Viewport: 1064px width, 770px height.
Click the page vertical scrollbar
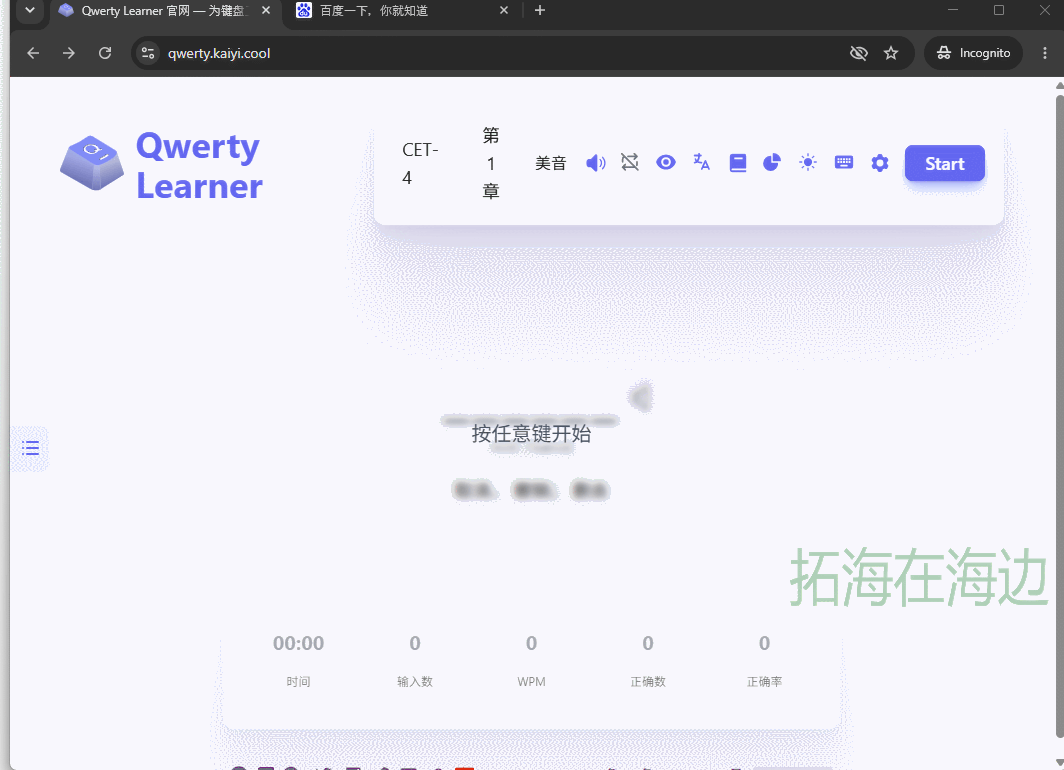click(x=1059, y=417)
